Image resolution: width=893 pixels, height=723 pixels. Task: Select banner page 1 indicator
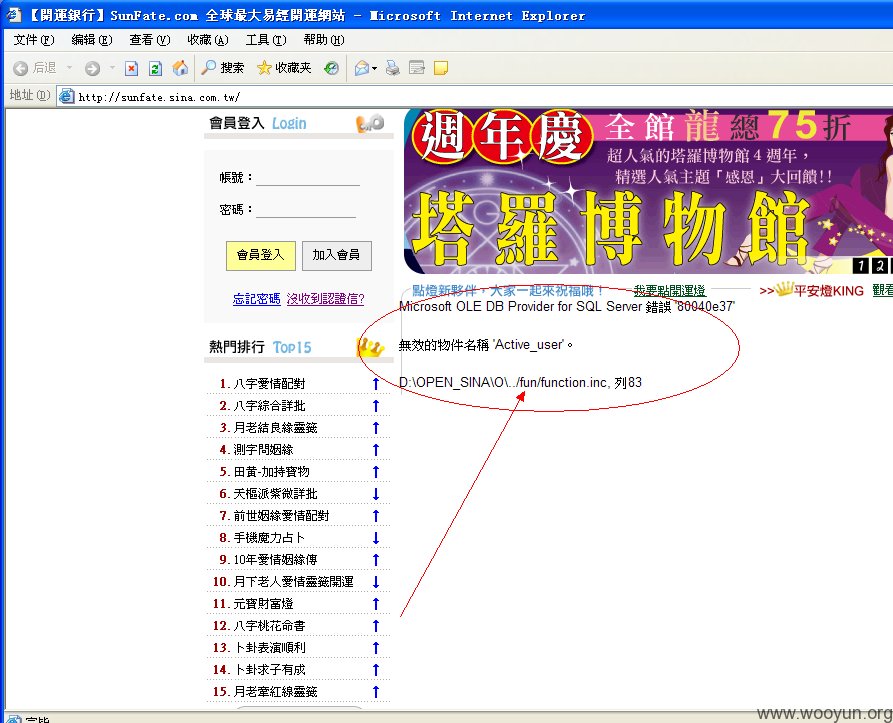[861, 265]
